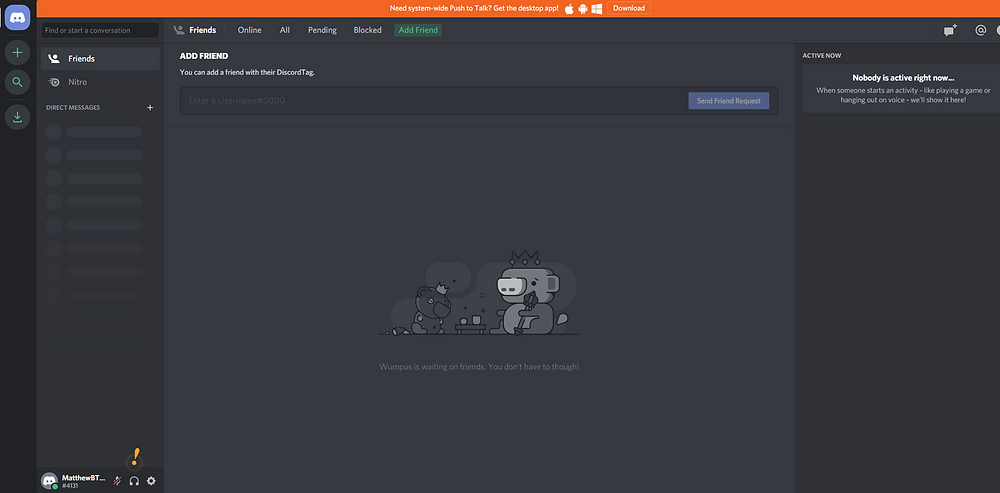Switch to the All friends tab
Viewport: 1000px width, 493px height.
[284, 30]
